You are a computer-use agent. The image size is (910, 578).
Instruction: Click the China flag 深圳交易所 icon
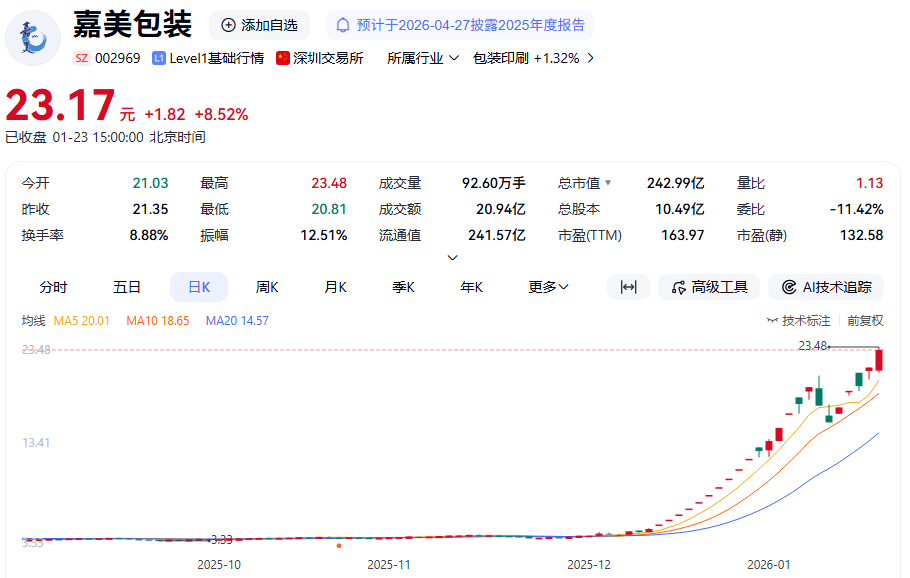283,58
